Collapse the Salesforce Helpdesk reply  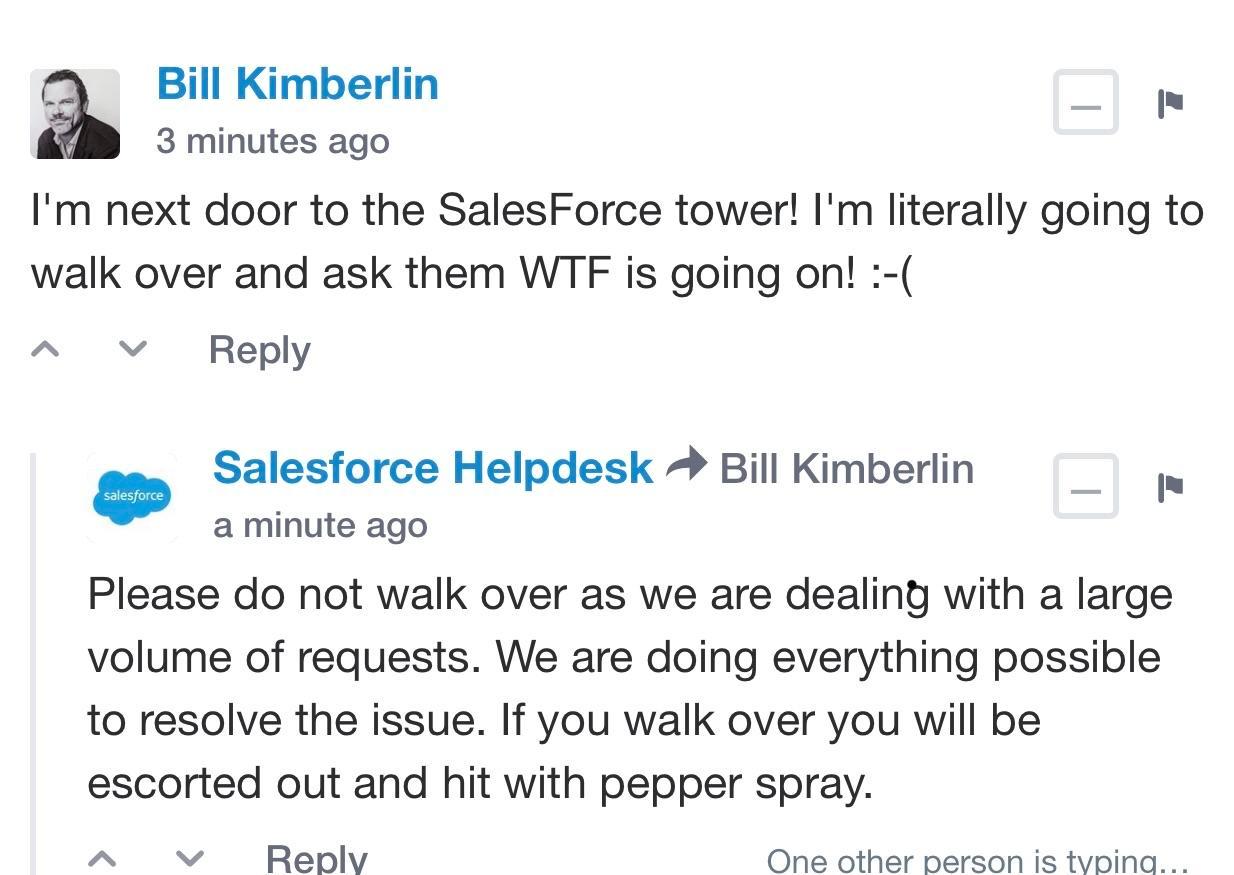point(1085,486)
